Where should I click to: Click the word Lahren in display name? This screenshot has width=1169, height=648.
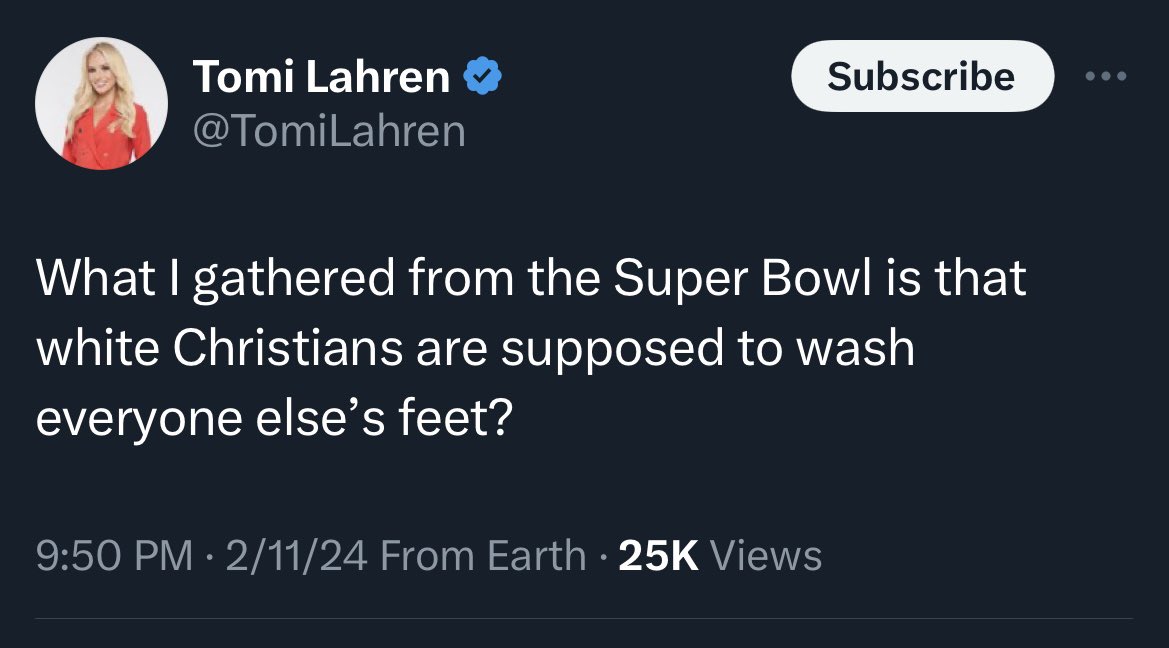click(380, 78)
